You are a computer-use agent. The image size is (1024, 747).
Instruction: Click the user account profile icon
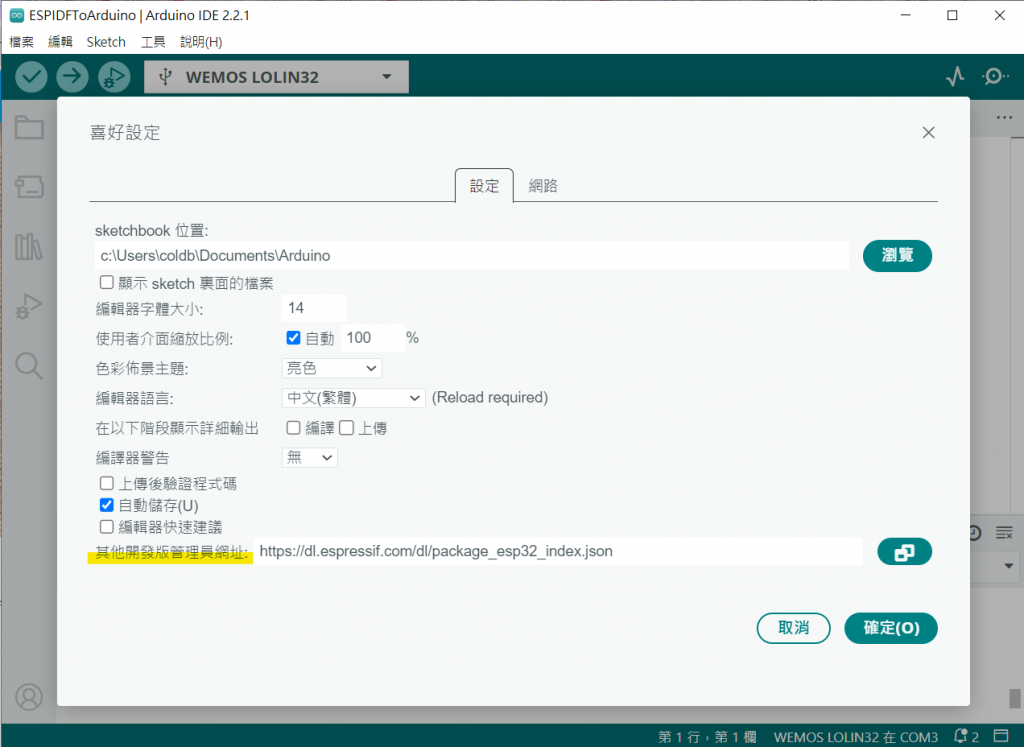[x=29, y=697]
